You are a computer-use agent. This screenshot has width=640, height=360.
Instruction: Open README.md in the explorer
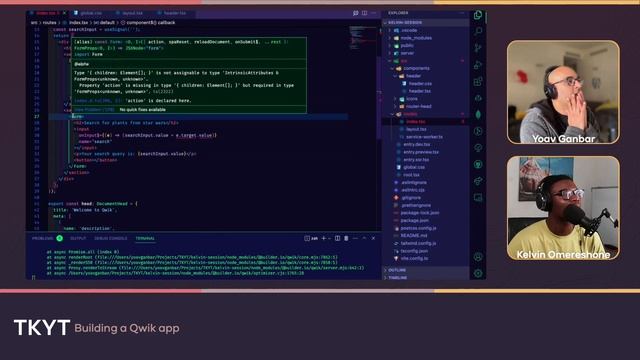(414, 236)
